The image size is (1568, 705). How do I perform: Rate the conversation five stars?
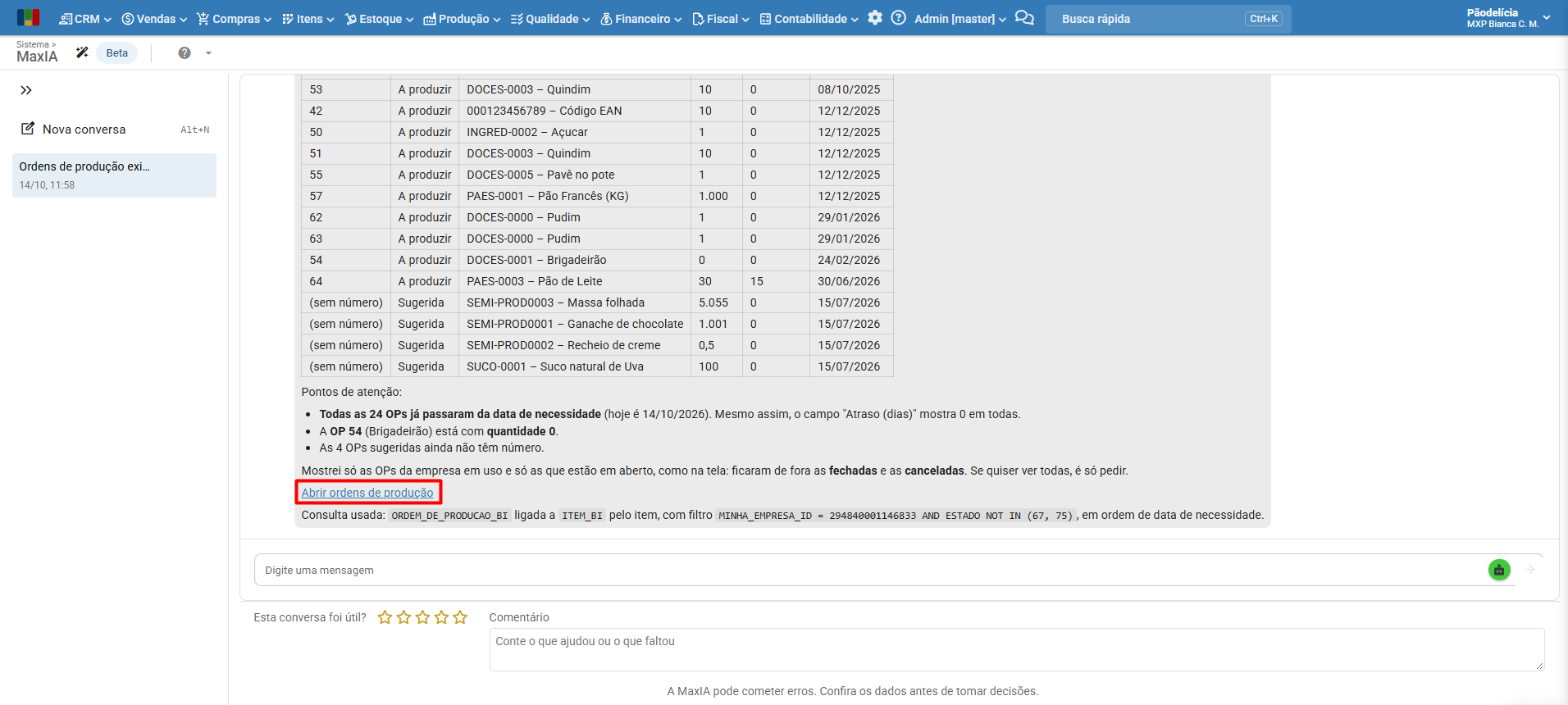pos(460,617)
